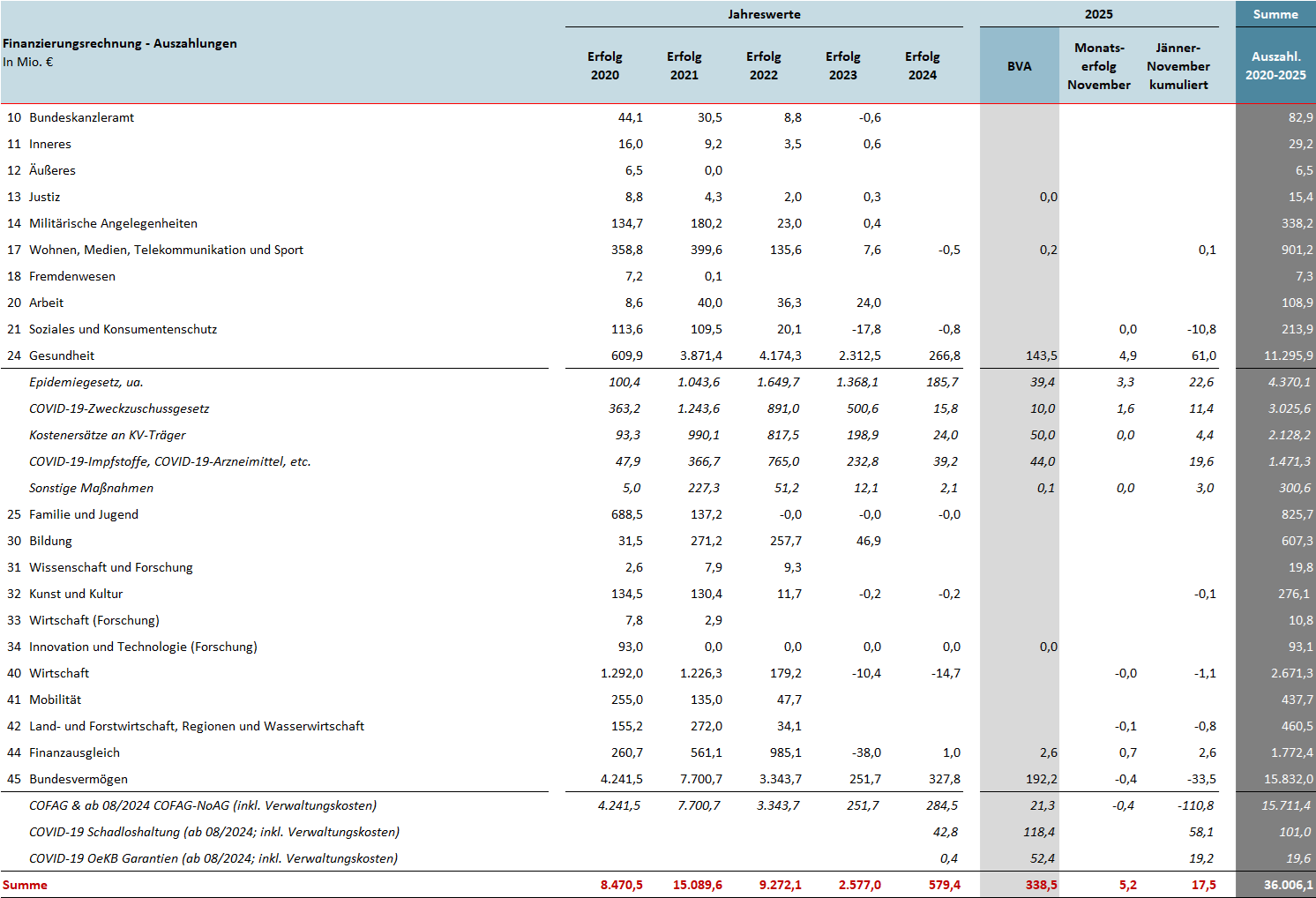Click the "Kunst und Kultur" row label
Image resolution: width=1316 pixels, height=898 pixels.
coord(76,594)
